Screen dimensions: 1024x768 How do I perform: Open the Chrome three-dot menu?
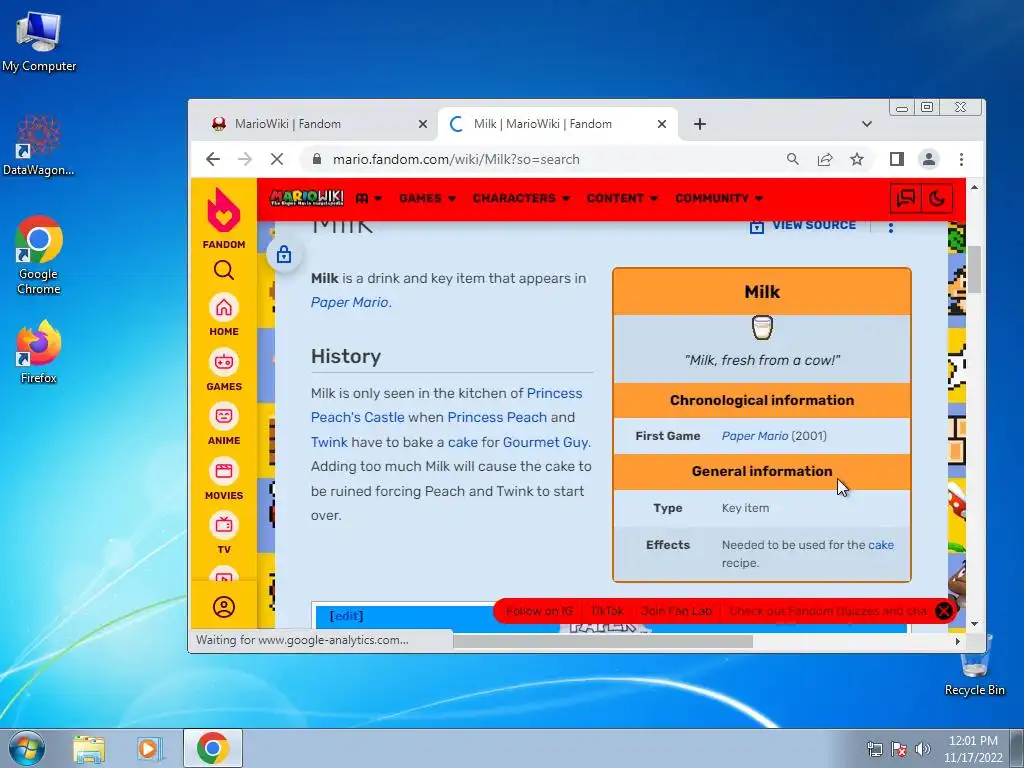(x=961, y=159)
